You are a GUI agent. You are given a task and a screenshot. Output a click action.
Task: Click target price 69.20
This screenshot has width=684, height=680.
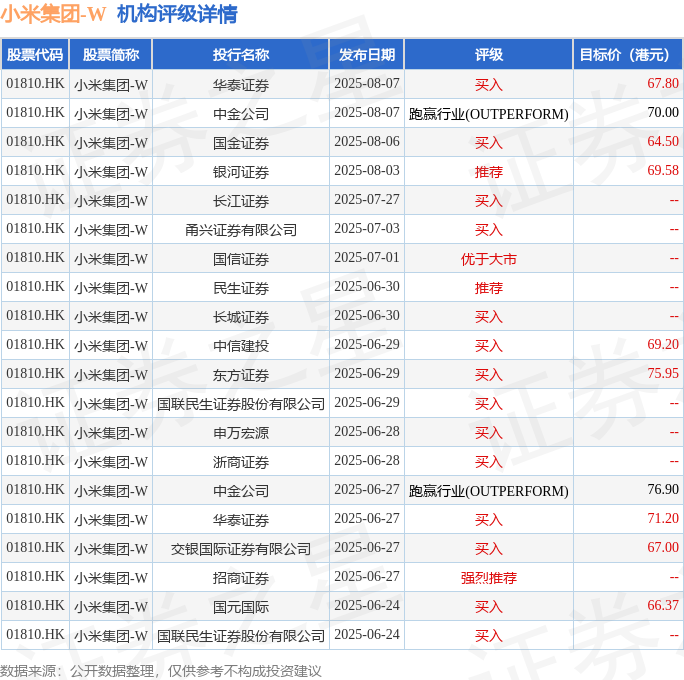tap(663, 345)
